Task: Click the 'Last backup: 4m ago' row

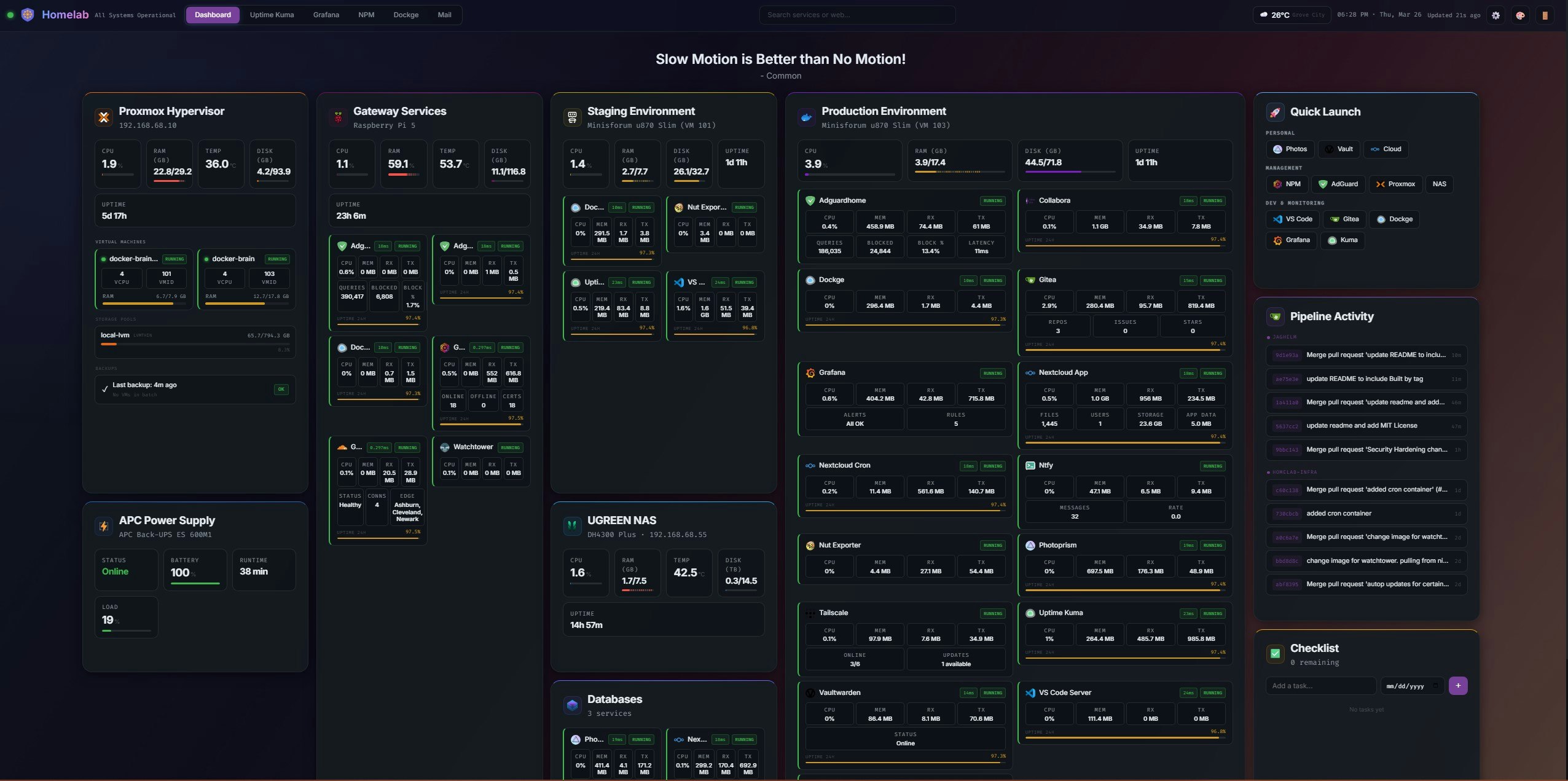Action: [195, 389]
